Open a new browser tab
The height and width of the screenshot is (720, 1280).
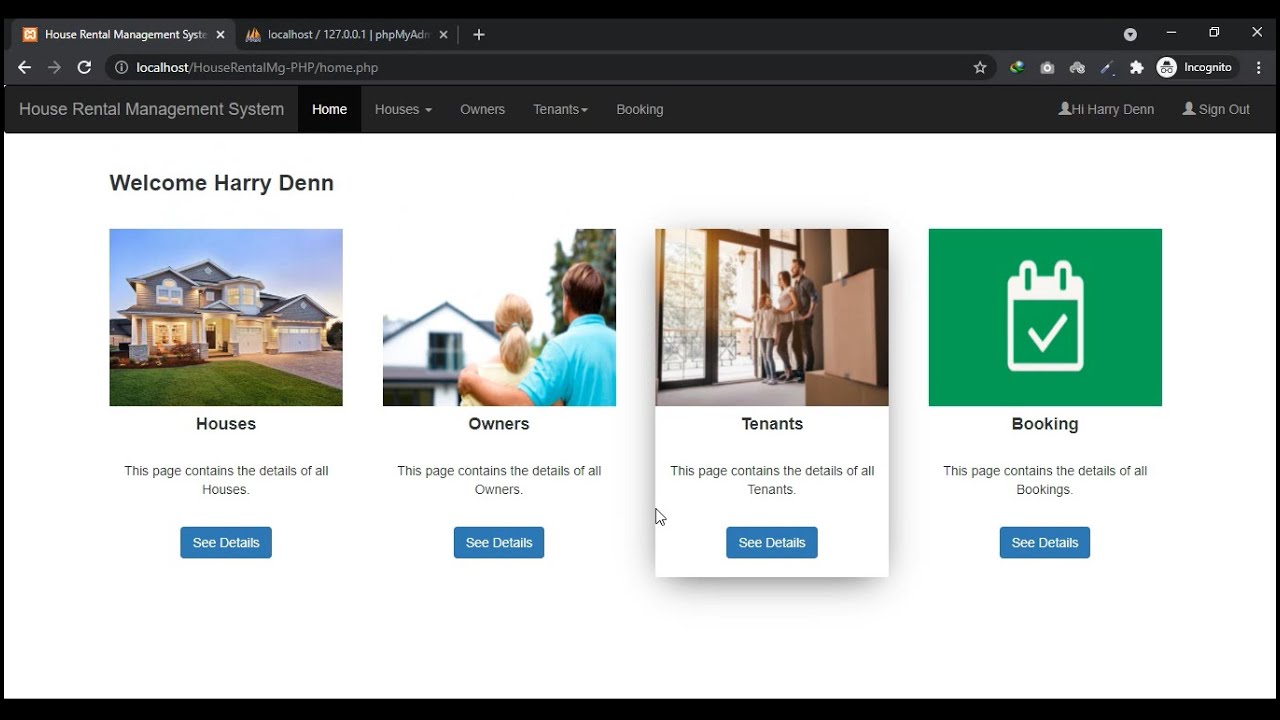(x=479, y=34)
